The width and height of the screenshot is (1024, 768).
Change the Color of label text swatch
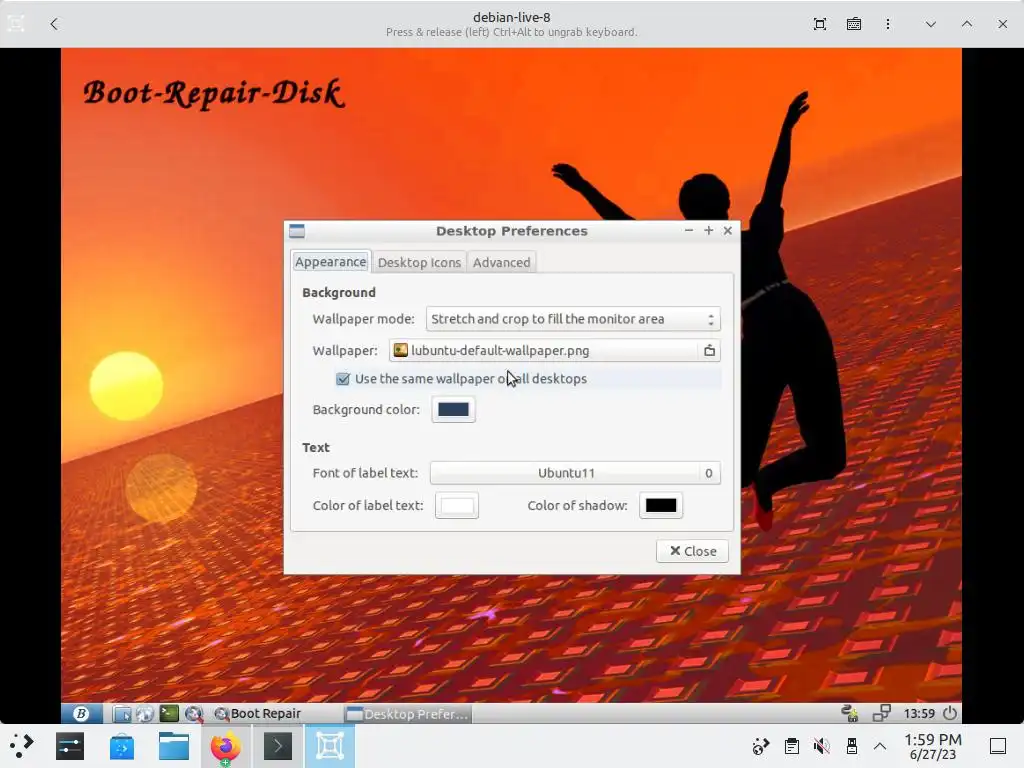tap(456, 505)
